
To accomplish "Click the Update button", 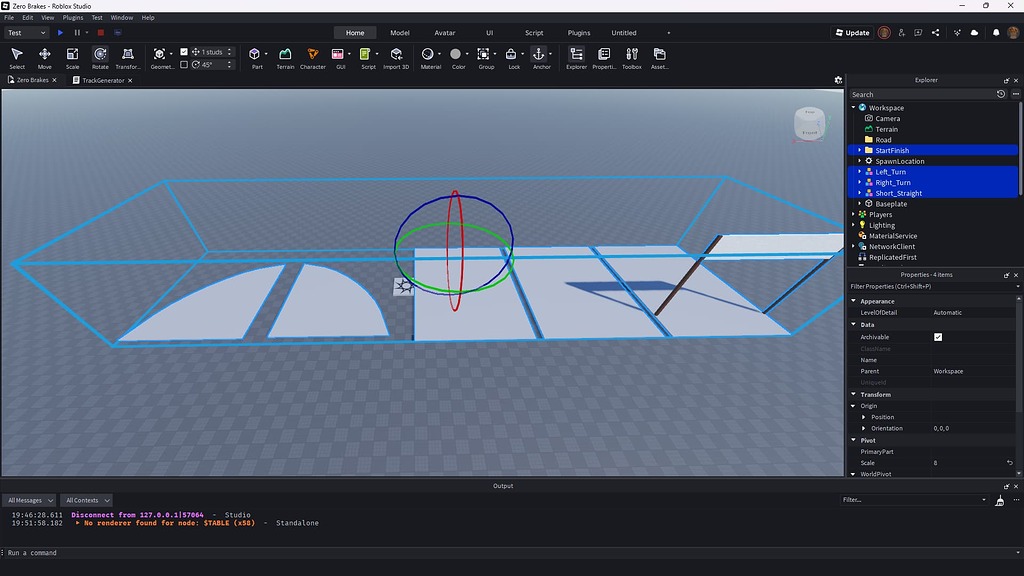I will (852, 33).
